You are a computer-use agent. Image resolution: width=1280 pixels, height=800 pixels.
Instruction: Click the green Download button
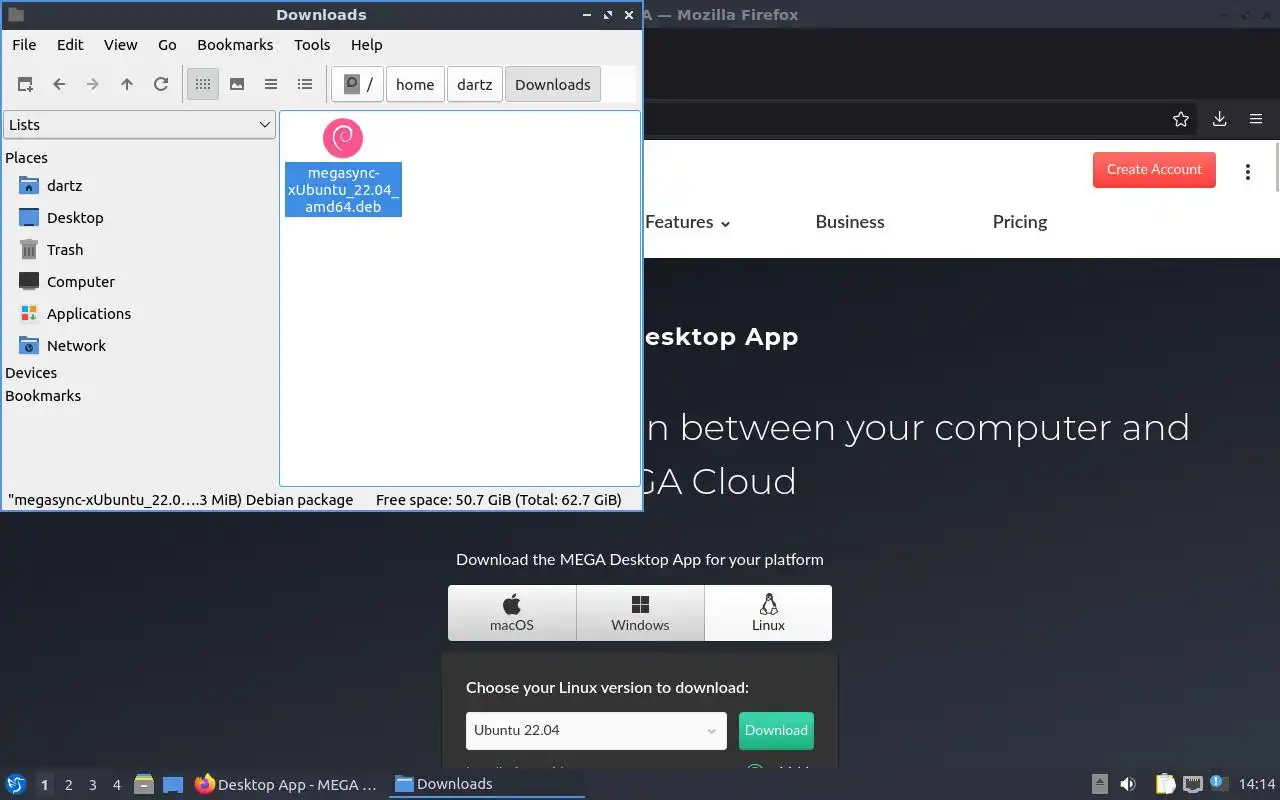click(x=776, y=731)
